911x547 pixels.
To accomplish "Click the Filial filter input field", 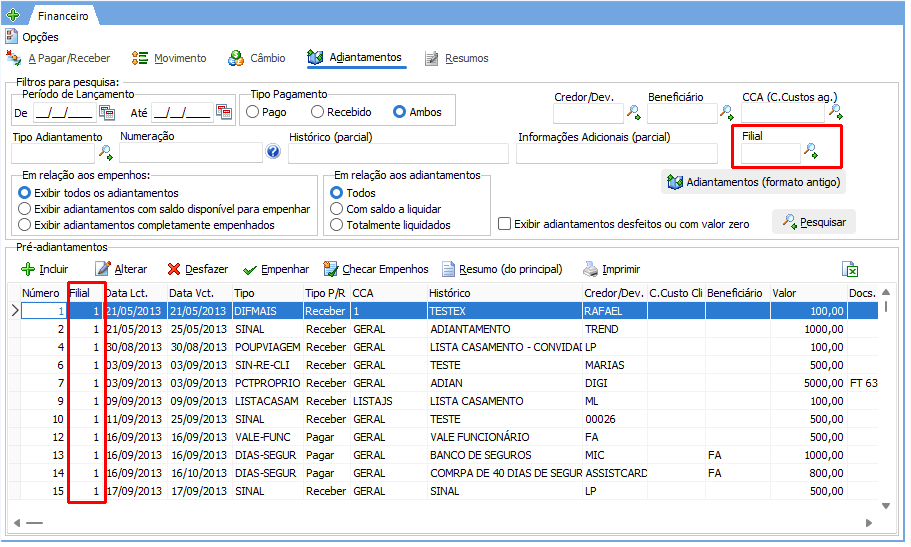I will (771, 153).
